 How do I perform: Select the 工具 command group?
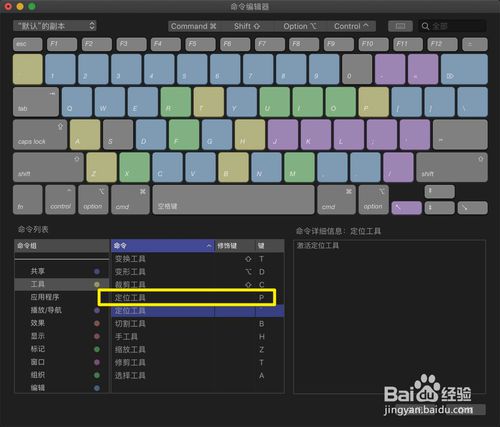pos(62,284)
